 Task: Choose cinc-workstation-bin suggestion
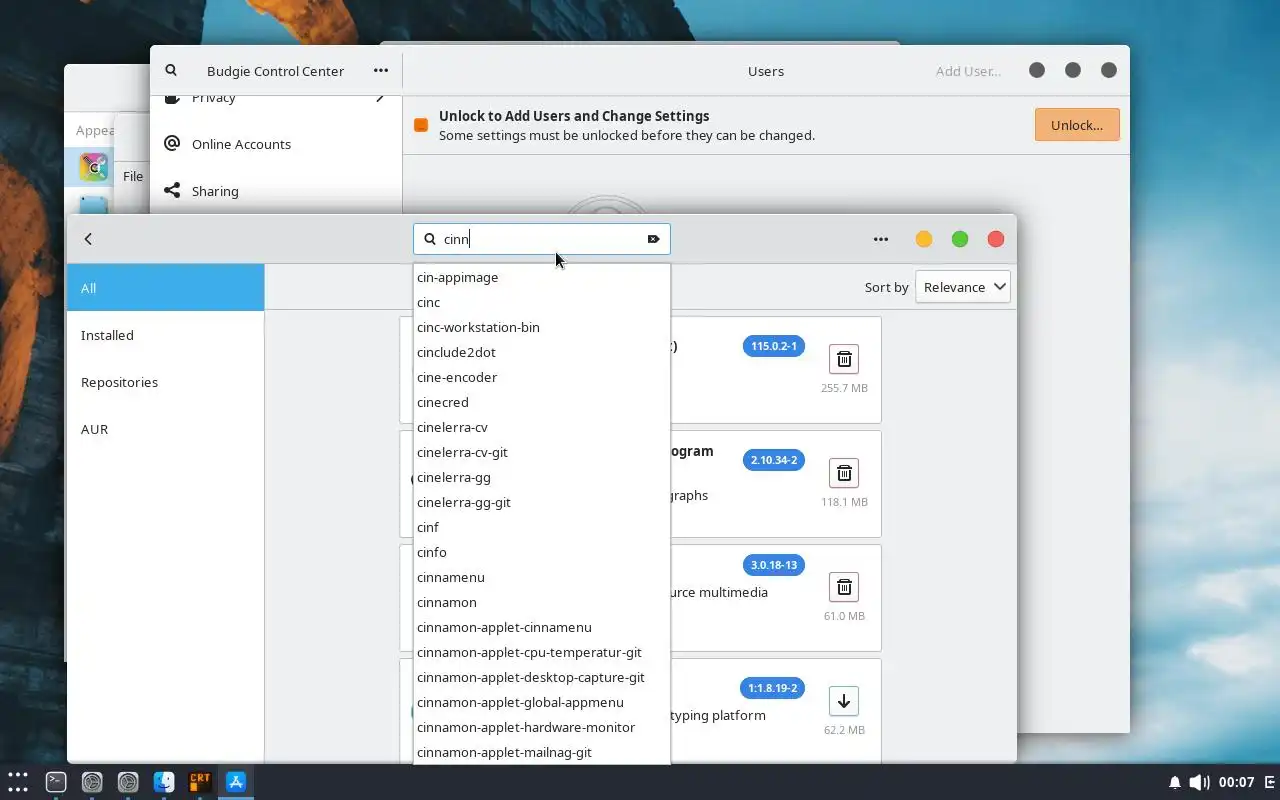click(x=541, y=327)
